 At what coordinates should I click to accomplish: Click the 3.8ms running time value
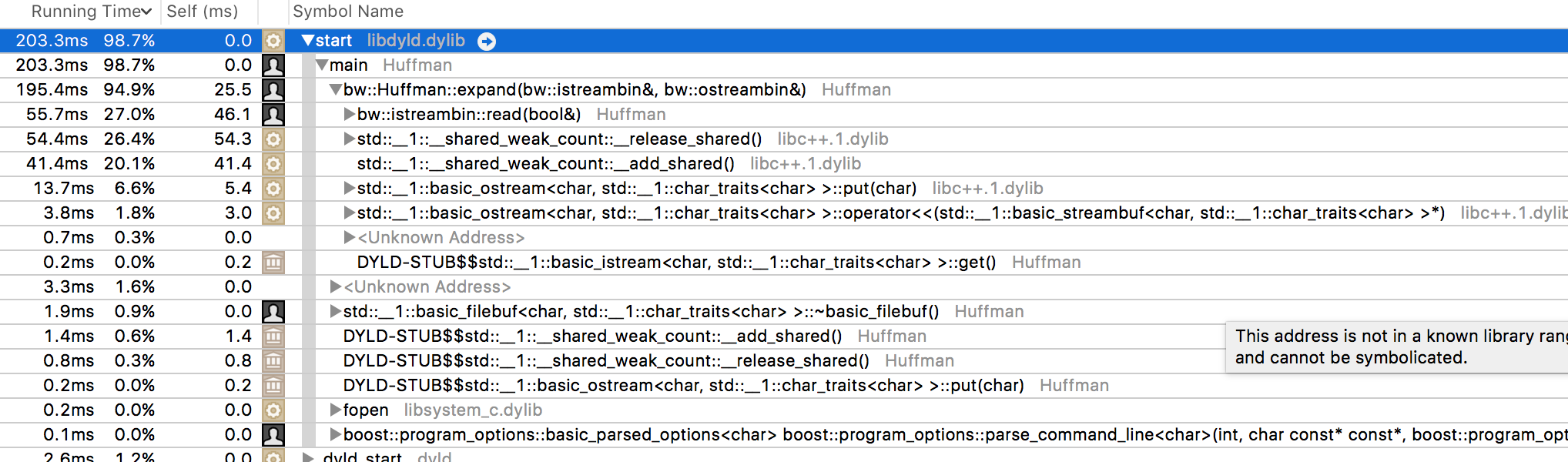tap(69, 213)
